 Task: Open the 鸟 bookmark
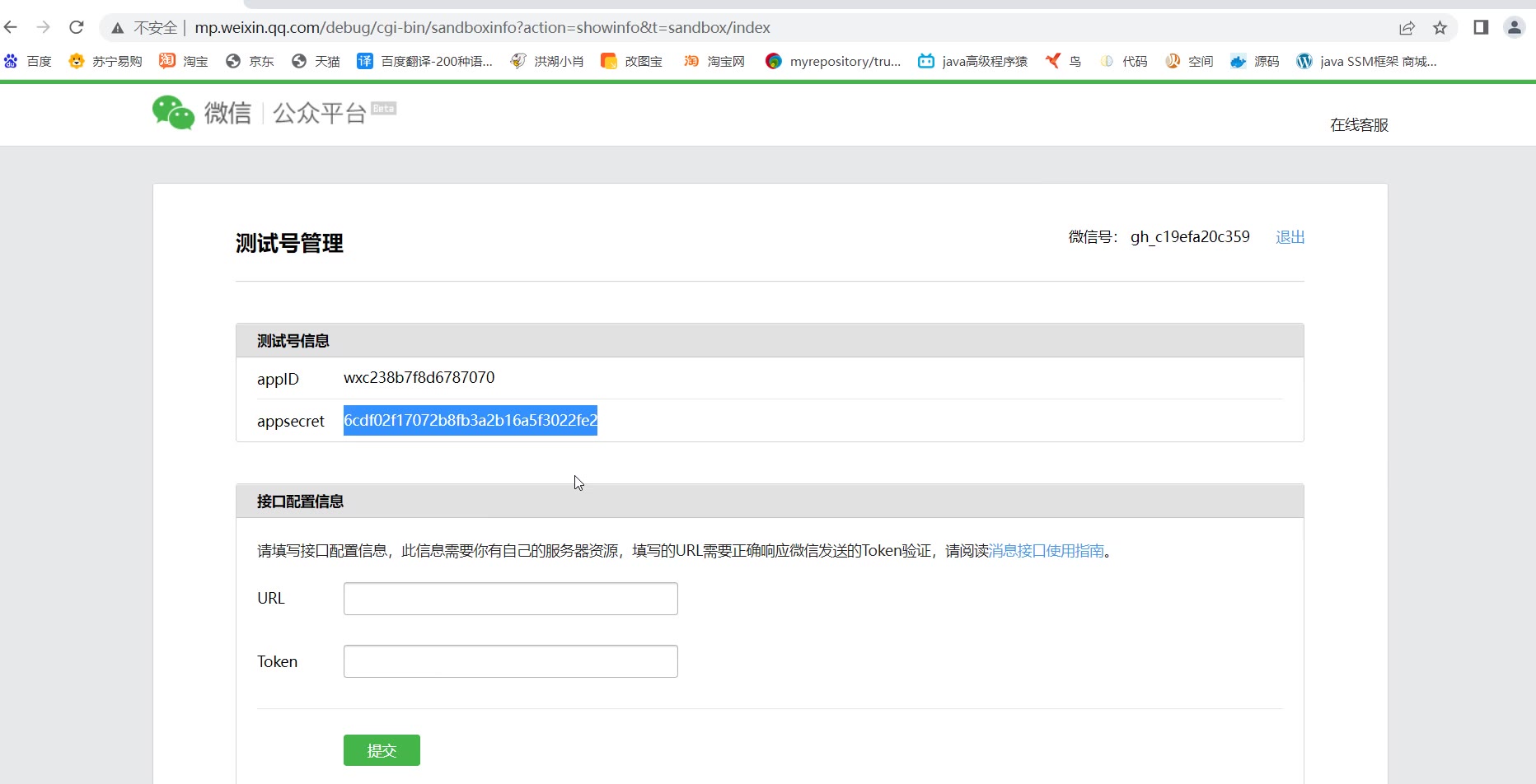pyautogui.click(x=1063, y=61)
